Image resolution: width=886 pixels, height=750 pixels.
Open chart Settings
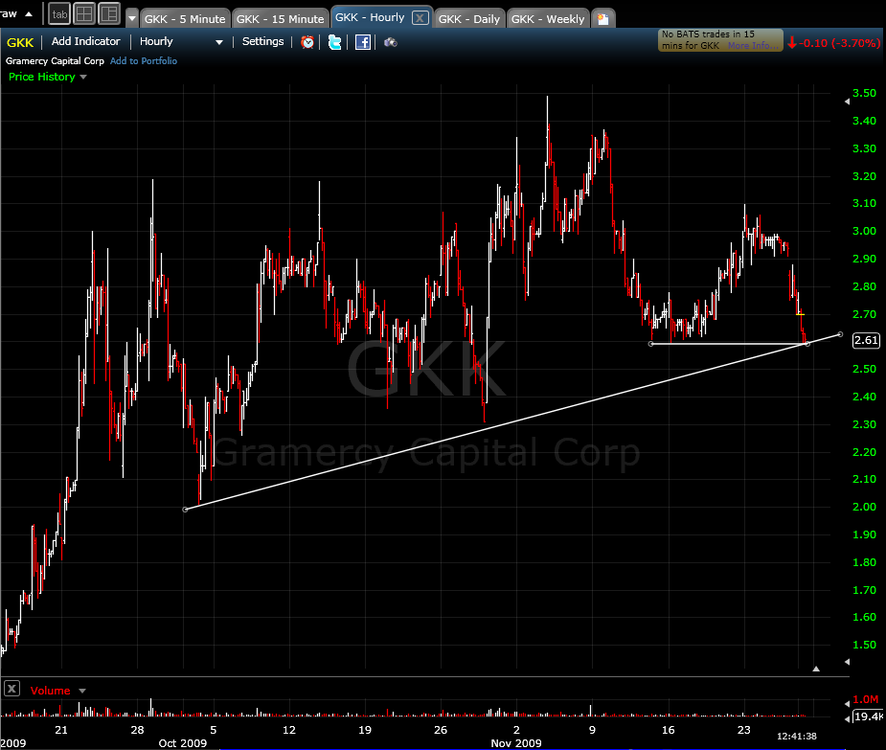(x=263, y=41)
